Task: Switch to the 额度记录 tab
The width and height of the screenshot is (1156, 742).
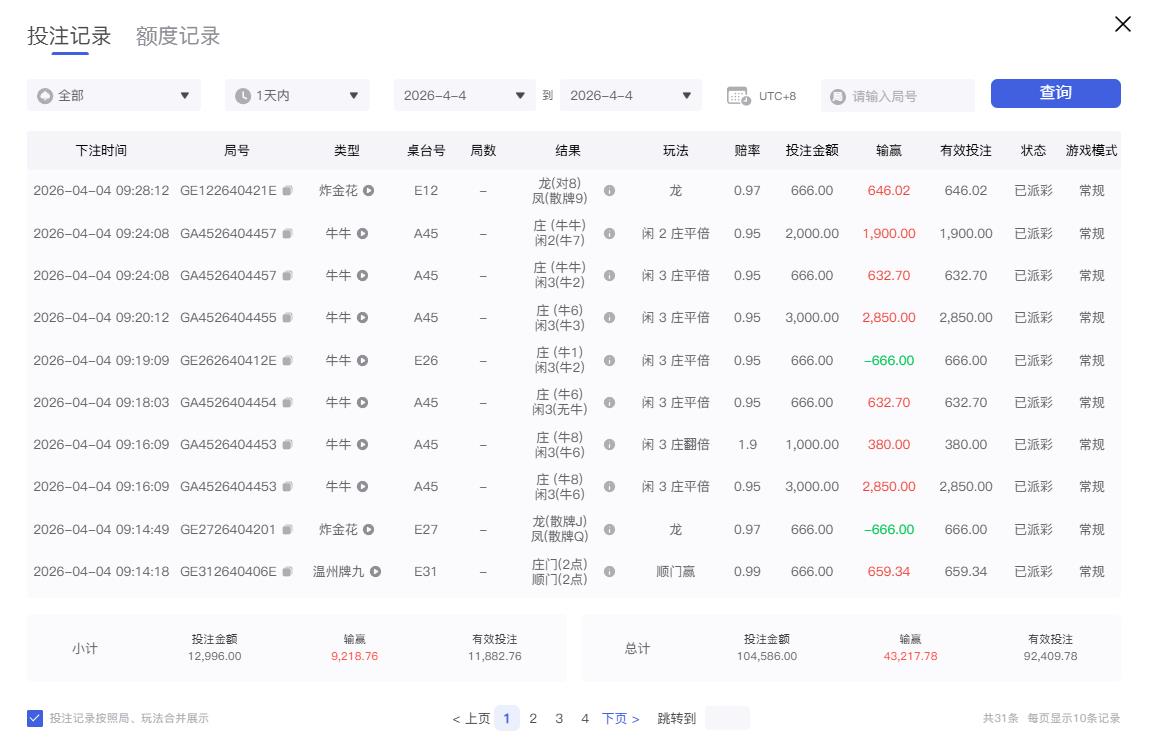Action: coord(175,35)
